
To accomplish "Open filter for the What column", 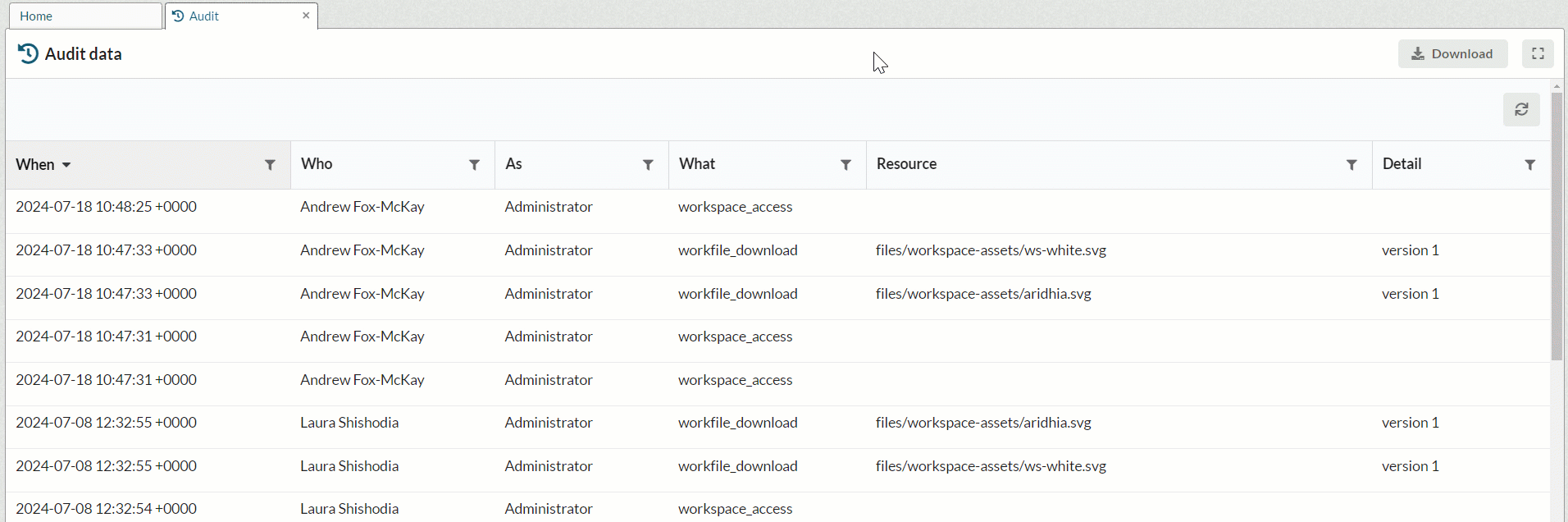I will coord(846,165).
